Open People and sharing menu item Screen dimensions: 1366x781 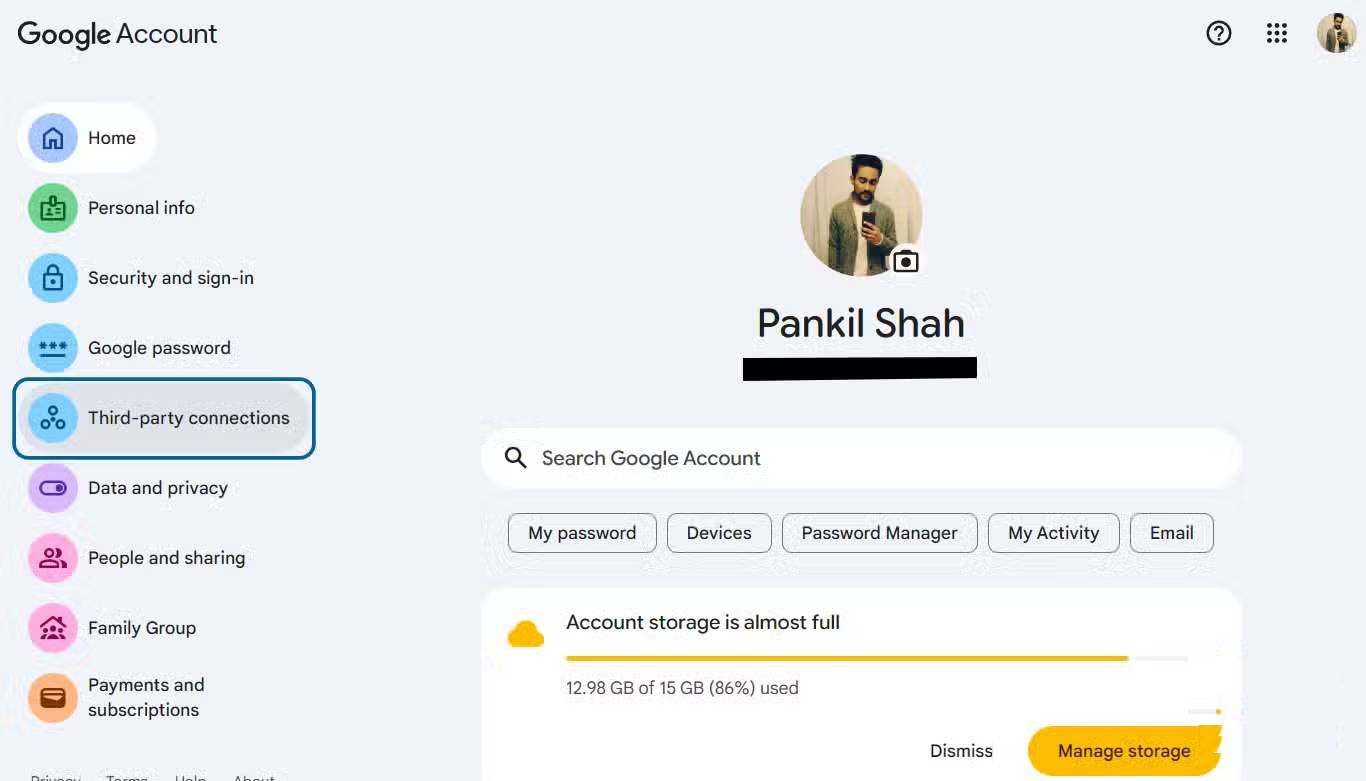tap(166, 558)
